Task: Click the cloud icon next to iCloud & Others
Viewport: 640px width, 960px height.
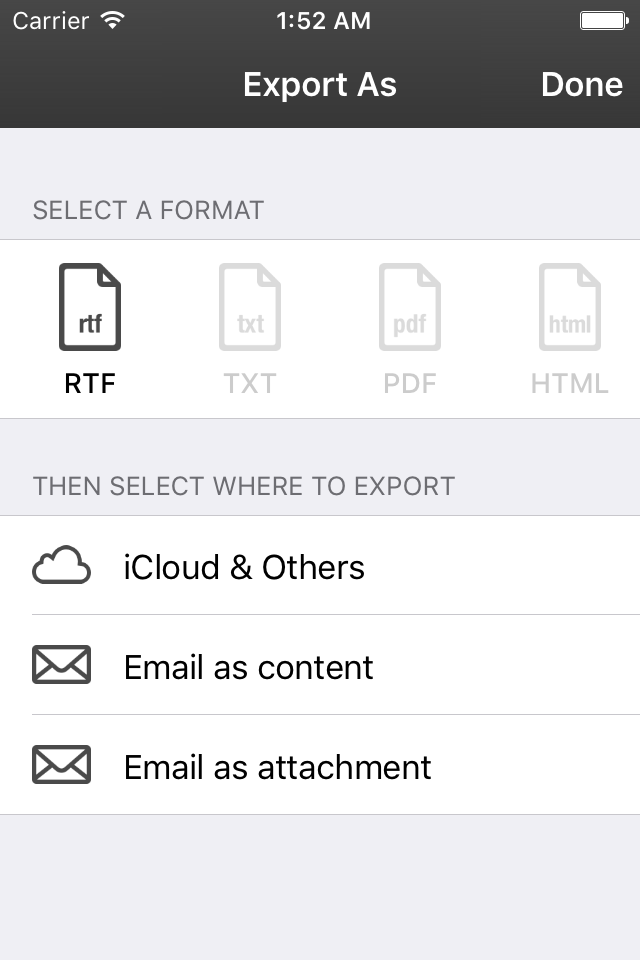Action: pyautogui.click(x=61, y=565)
